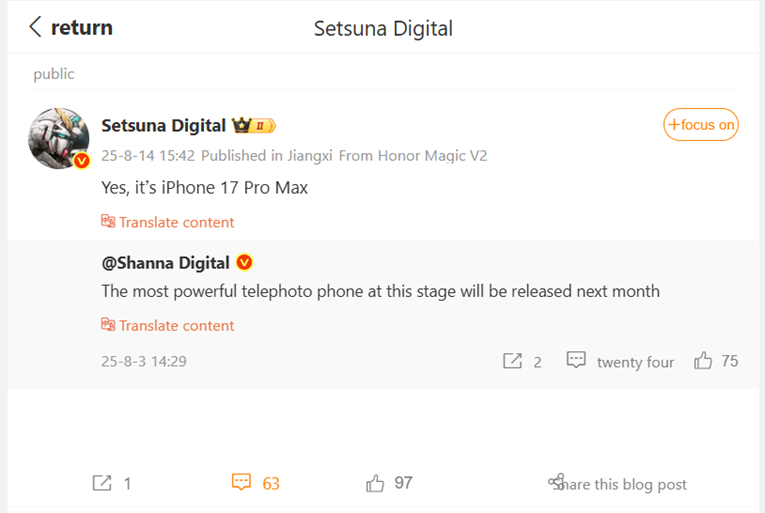The image size is (765, 513).
Task: Click the back arrow icon
Action: 36,27
